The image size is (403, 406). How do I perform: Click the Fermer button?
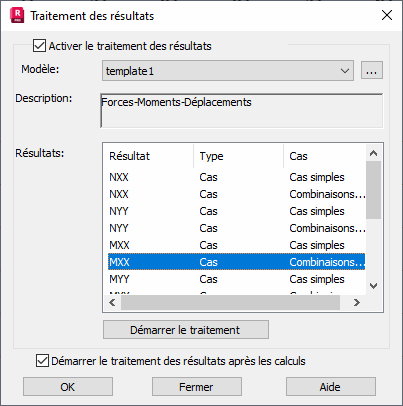click(197, 387)
